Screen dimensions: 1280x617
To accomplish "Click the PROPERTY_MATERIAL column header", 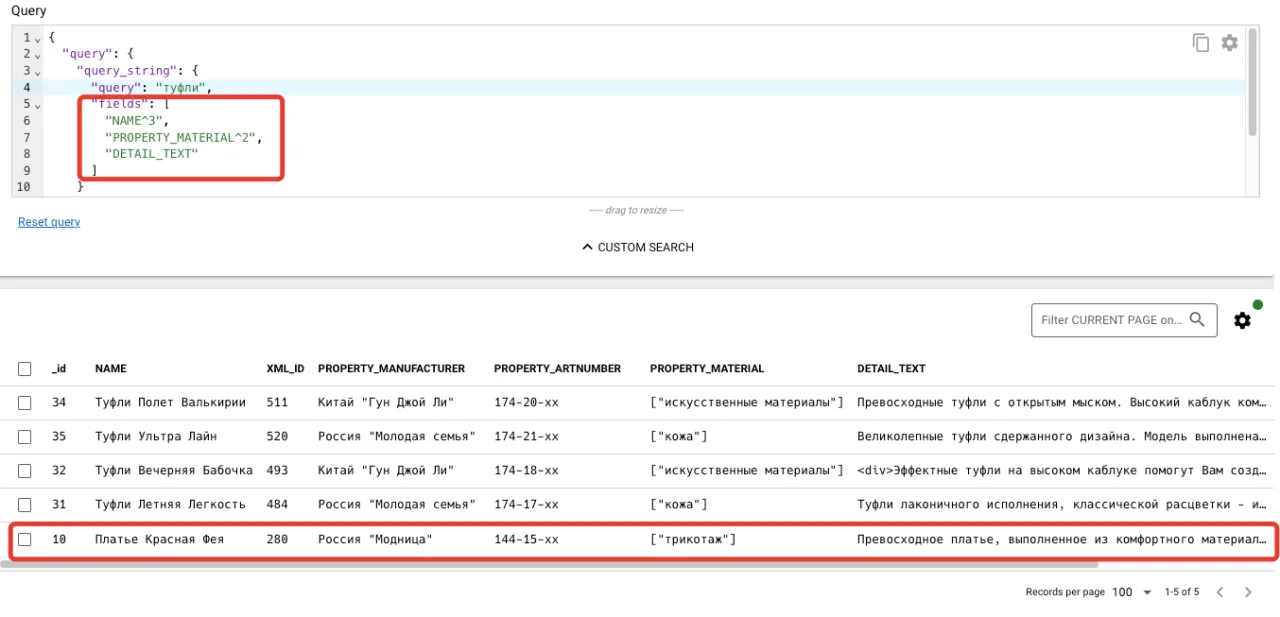I will pos(706,369).
